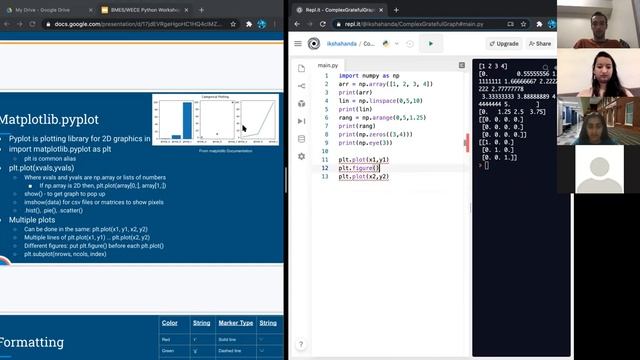Screen dimensions: 640x360
Task: Open the Packages cube icon in sidebar
Action: [301, 104]
